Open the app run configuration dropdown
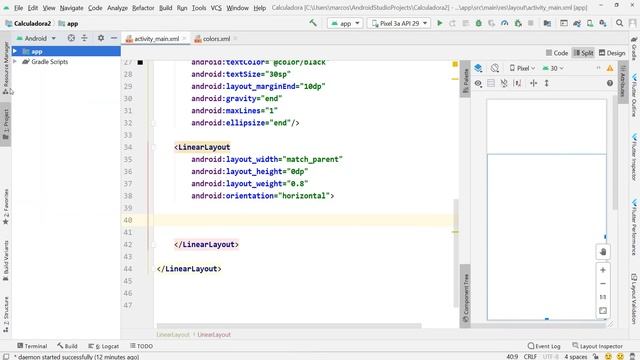 pos(345,23)
